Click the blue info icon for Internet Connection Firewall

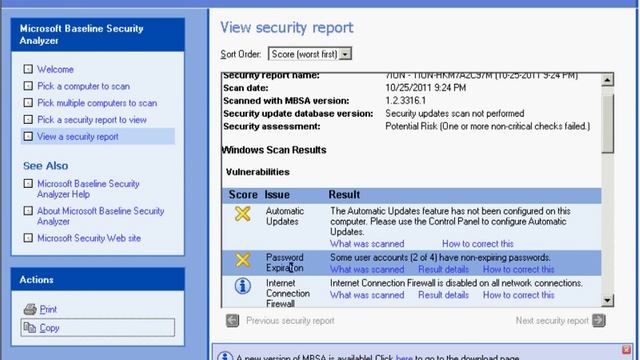[x=242, y=286]
